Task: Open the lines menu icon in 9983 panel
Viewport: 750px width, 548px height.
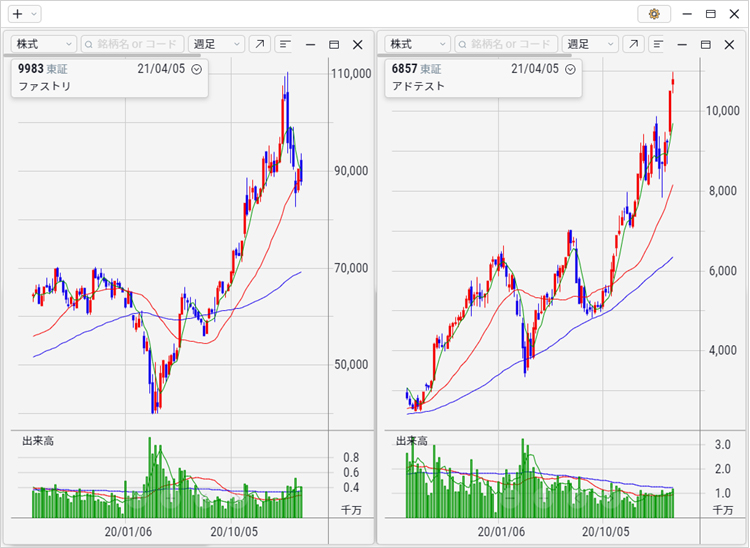Action: coord(285,44)
